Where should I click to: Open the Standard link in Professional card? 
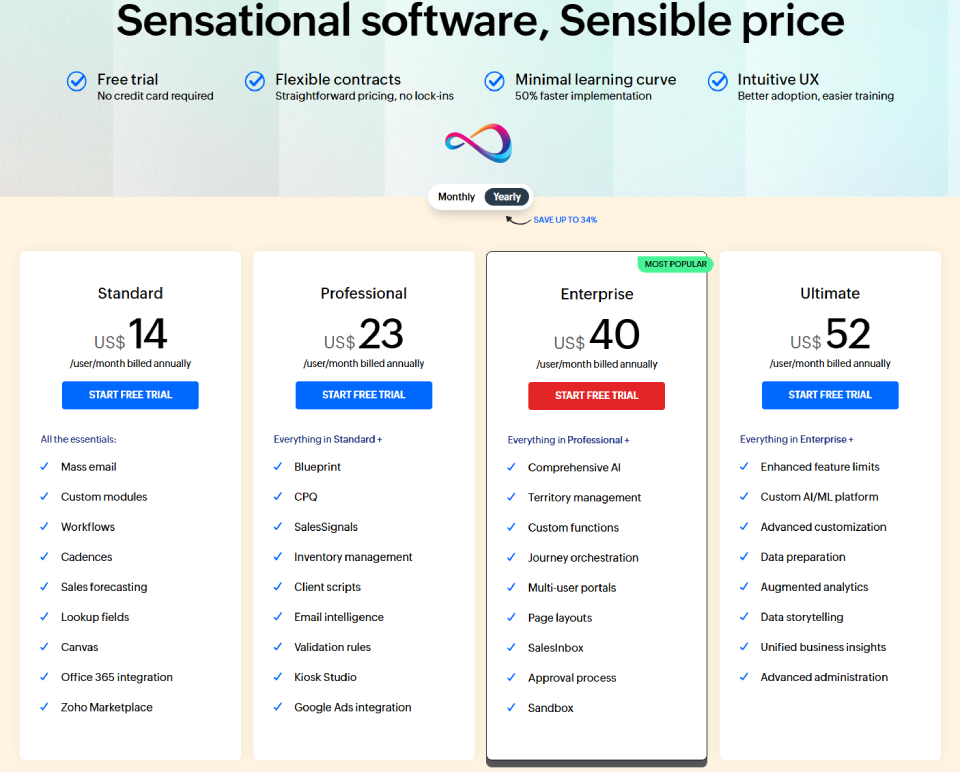tap(354, 439)
